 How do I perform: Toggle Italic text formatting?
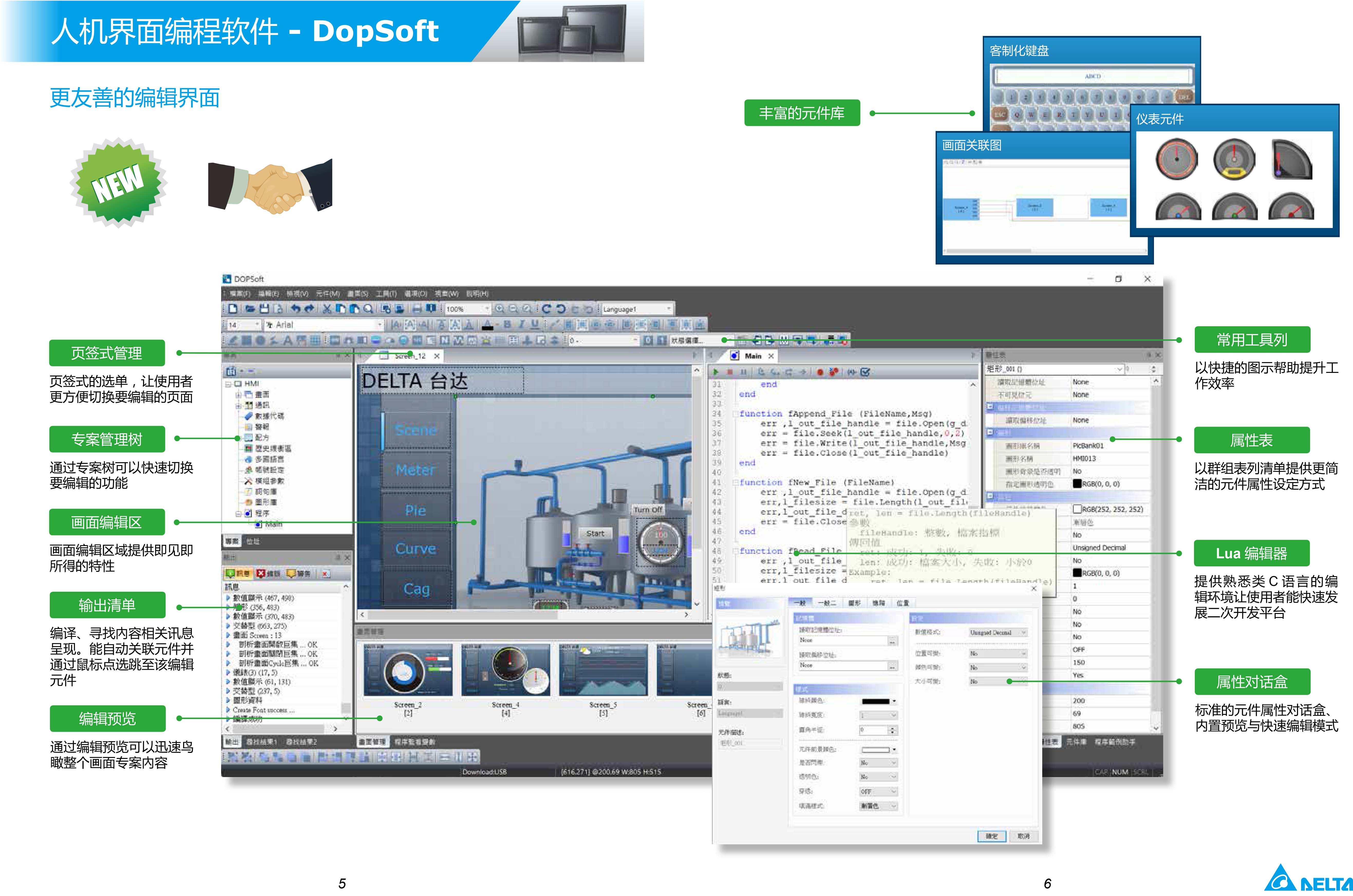[521, 325]
